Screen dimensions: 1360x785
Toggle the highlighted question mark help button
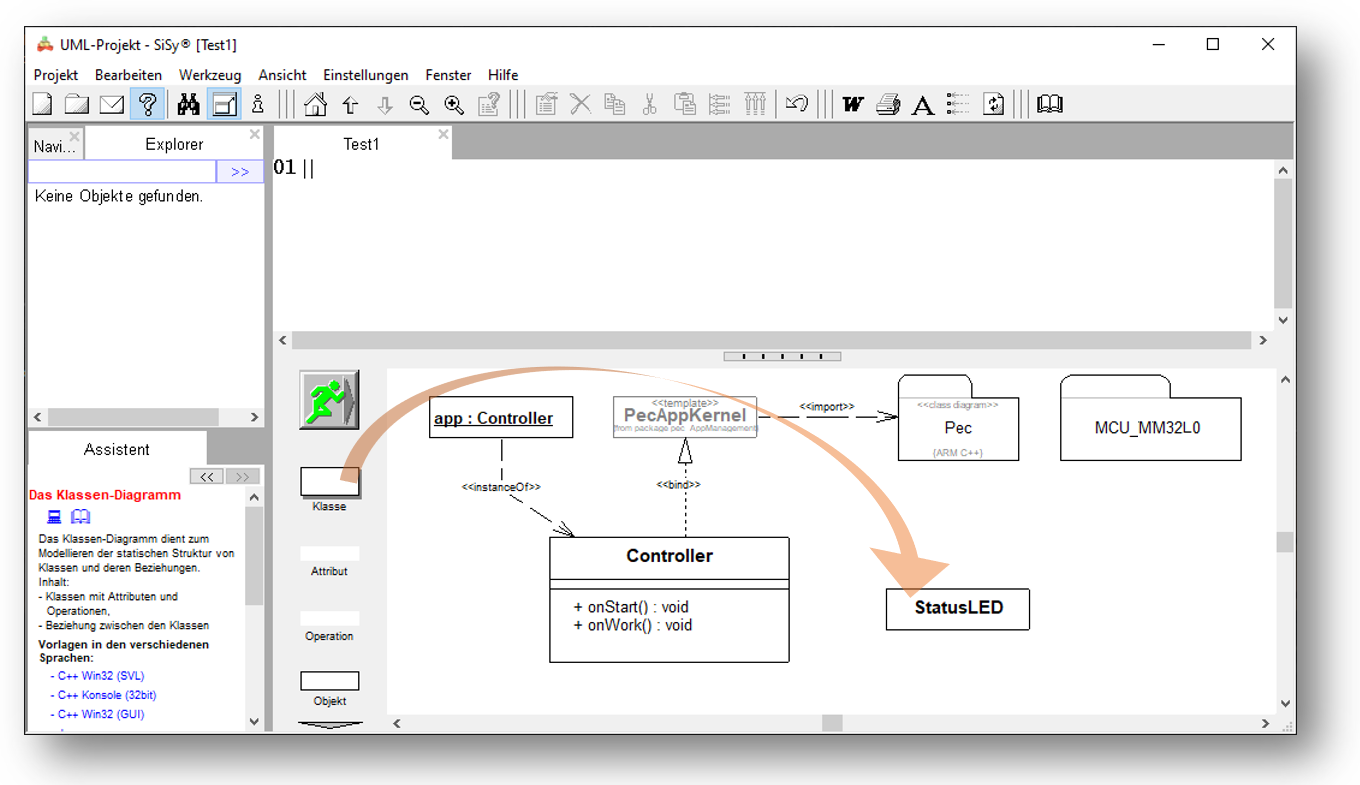147,104
